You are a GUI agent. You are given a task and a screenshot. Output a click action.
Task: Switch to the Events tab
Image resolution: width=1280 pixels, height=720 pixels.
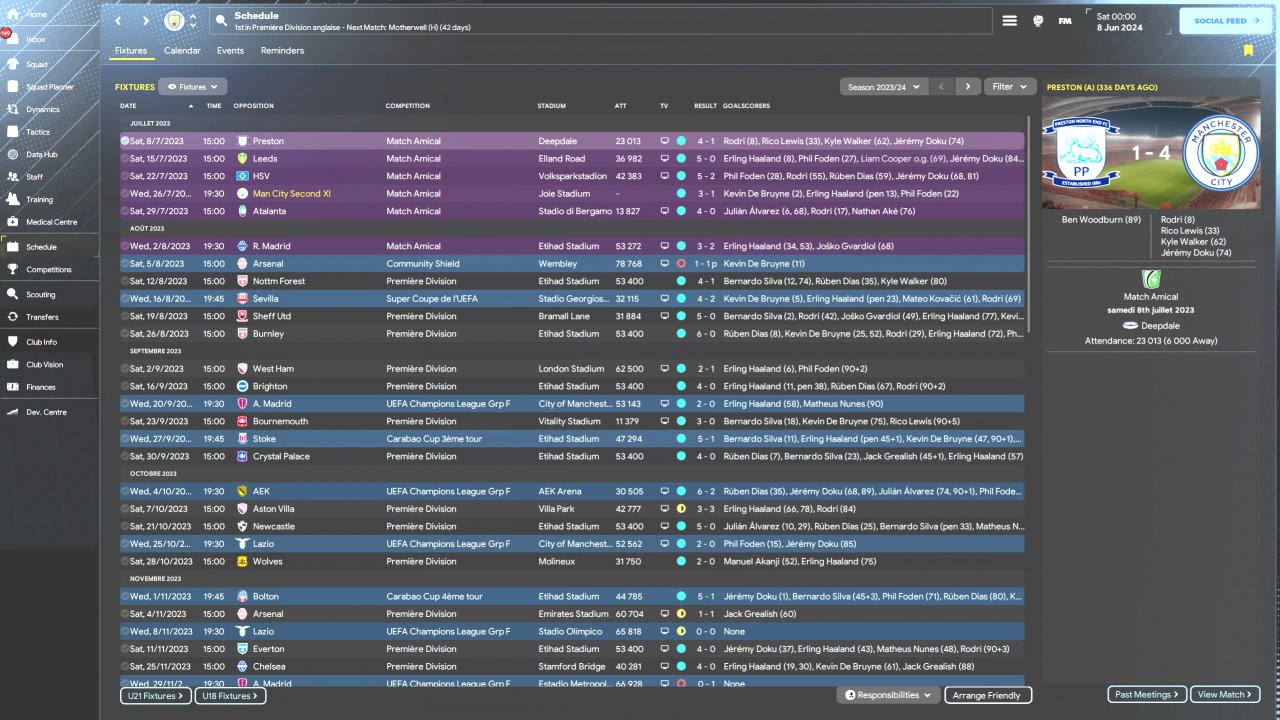click(230, 51)
